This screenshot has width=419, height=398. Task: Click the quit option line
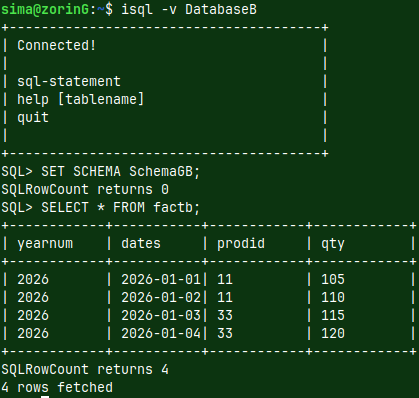[x=33, y=117]
